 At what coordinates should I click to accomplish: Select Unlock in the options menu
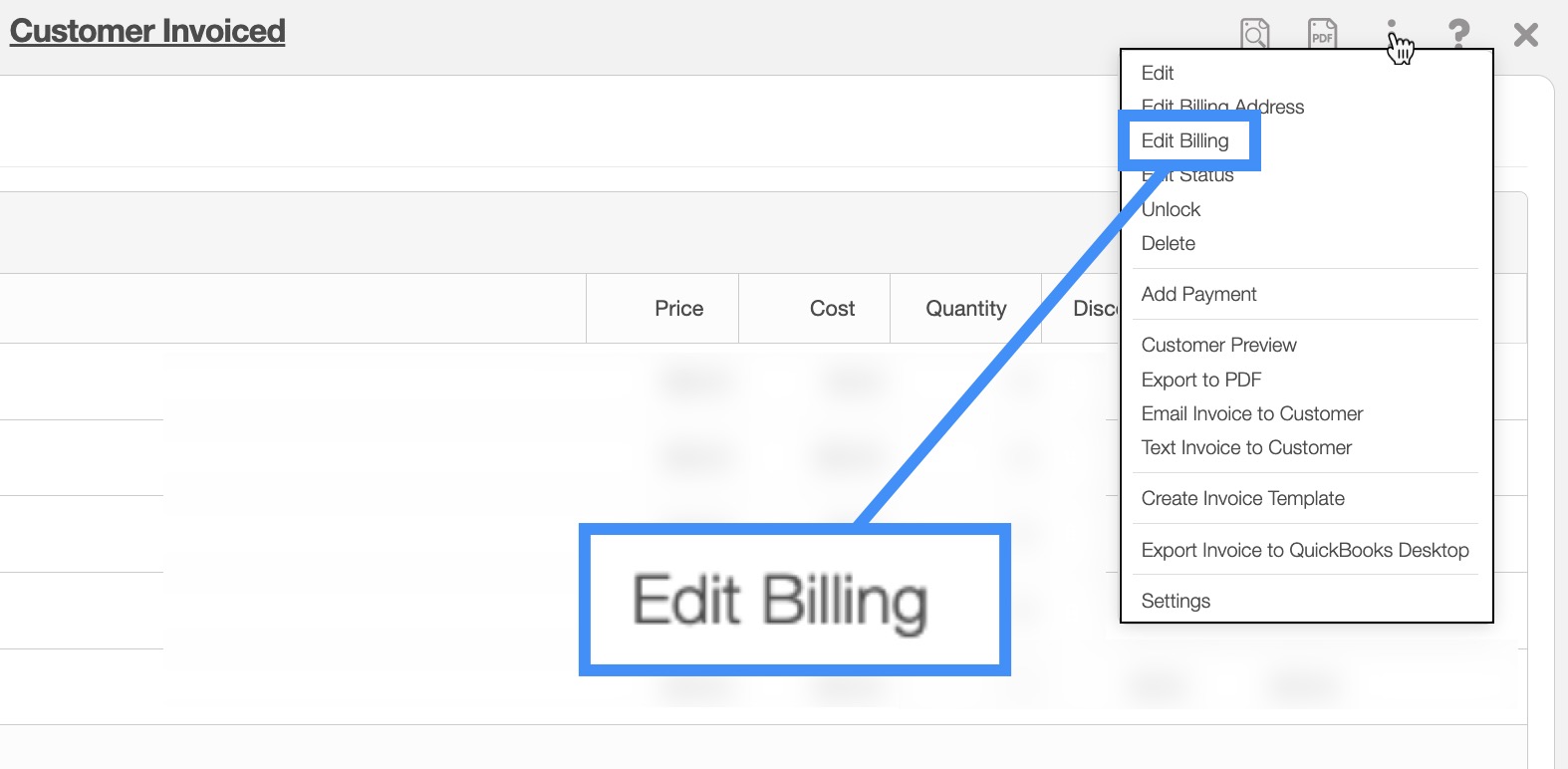coord(1171,209)
